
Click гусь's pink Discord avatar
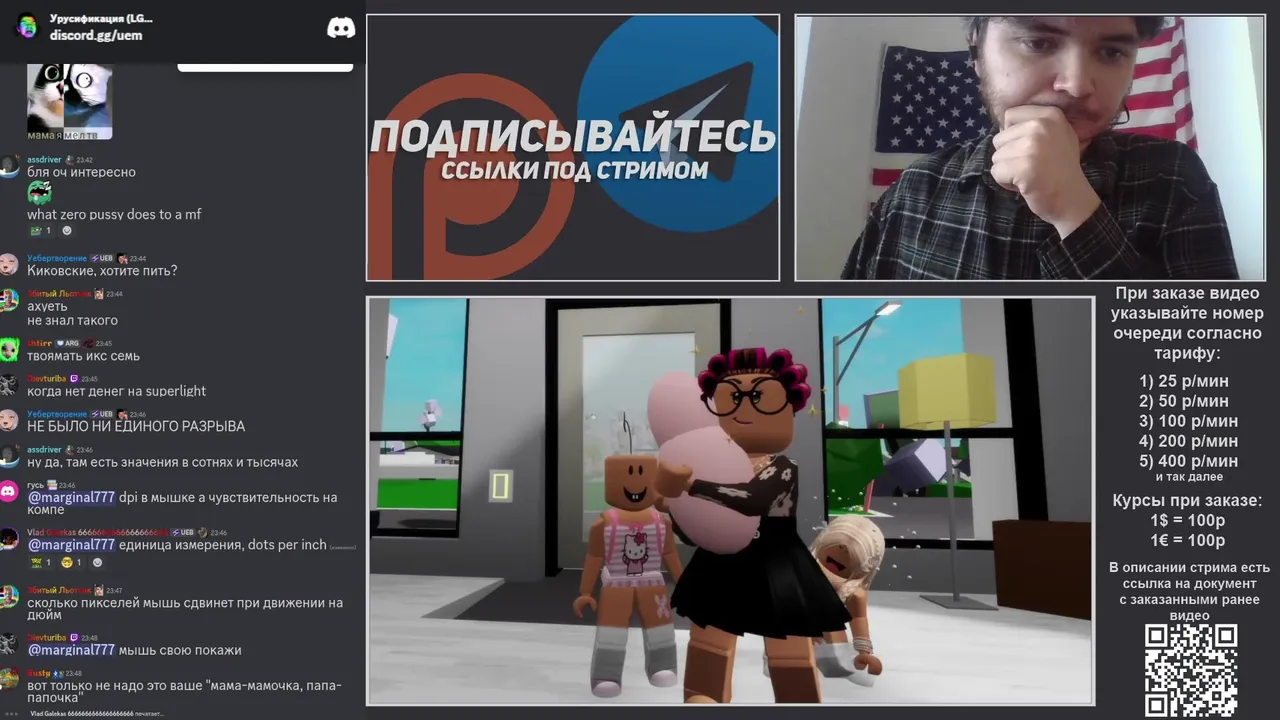click(x=9, y=491)
